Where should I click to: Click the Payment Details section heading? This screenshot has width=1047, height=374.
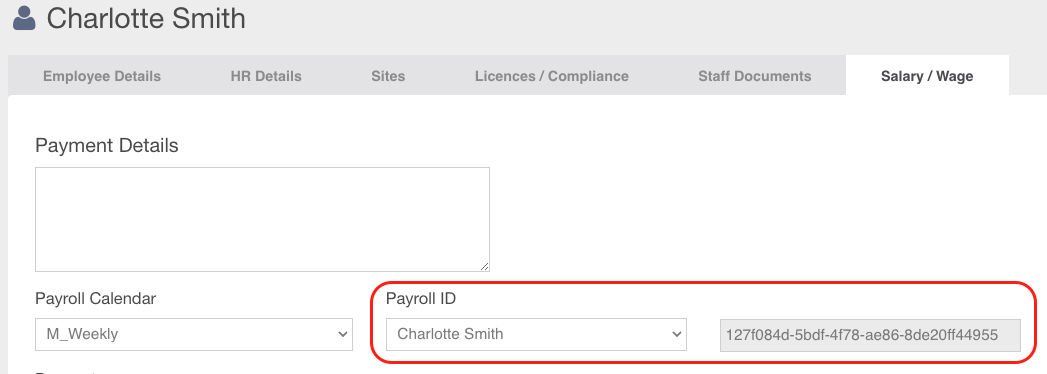107,146
